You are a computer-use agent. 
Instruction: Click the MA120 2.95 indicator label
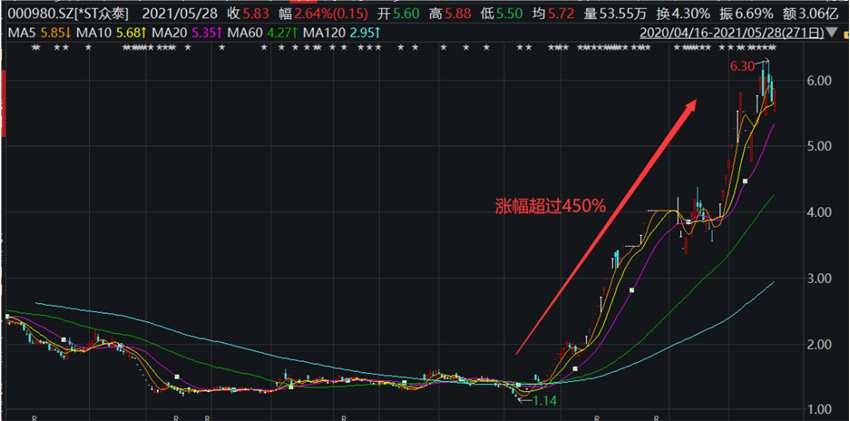(342, 33)
